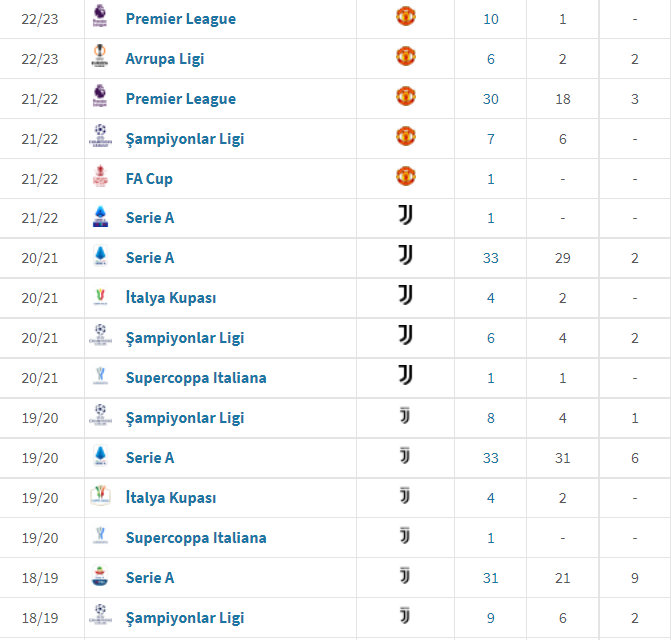Click the Champions League logo in the 18/19 row
This screenshot has height=640, width=671.
[x=100, y=616]
